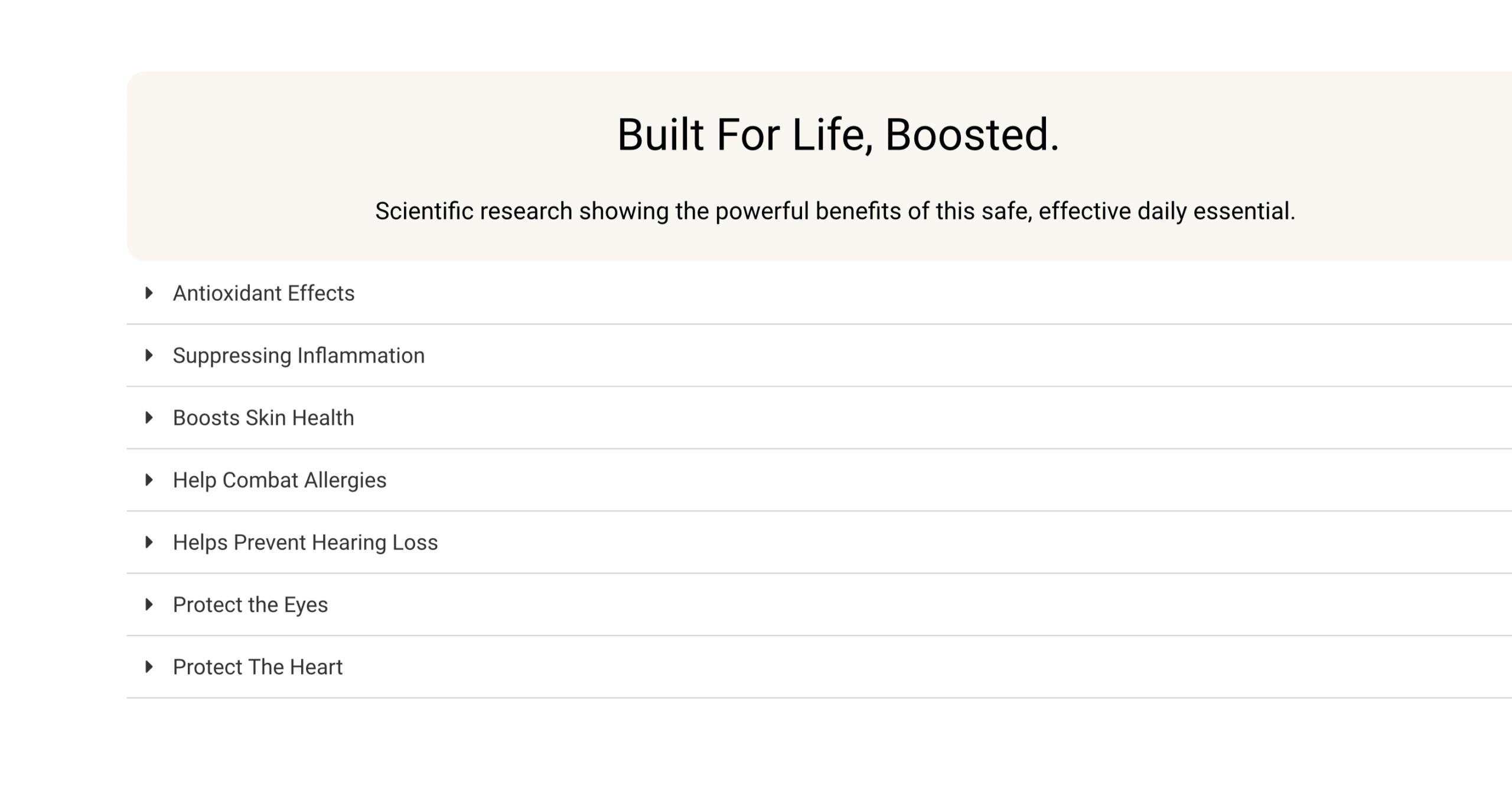Click the triangle icon beside Protect The Heart
Viewport: 1512px width, 810px height.
(149, 667)
